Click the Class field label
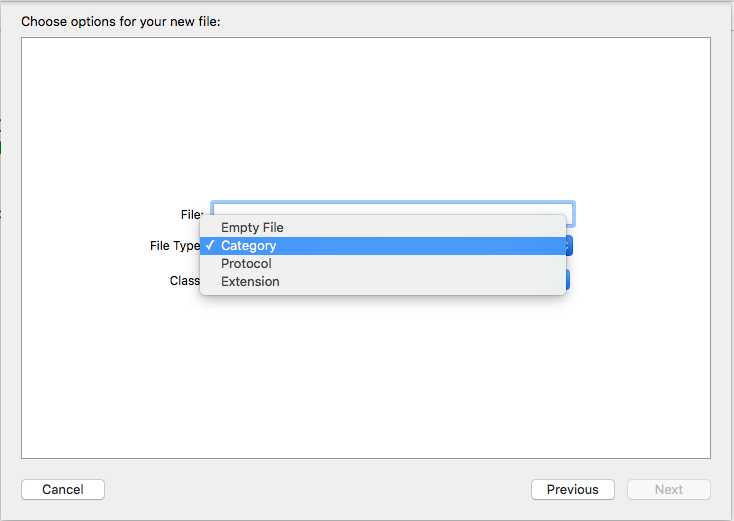This screenshot has width=734, height=521. [x=184, y=280]
